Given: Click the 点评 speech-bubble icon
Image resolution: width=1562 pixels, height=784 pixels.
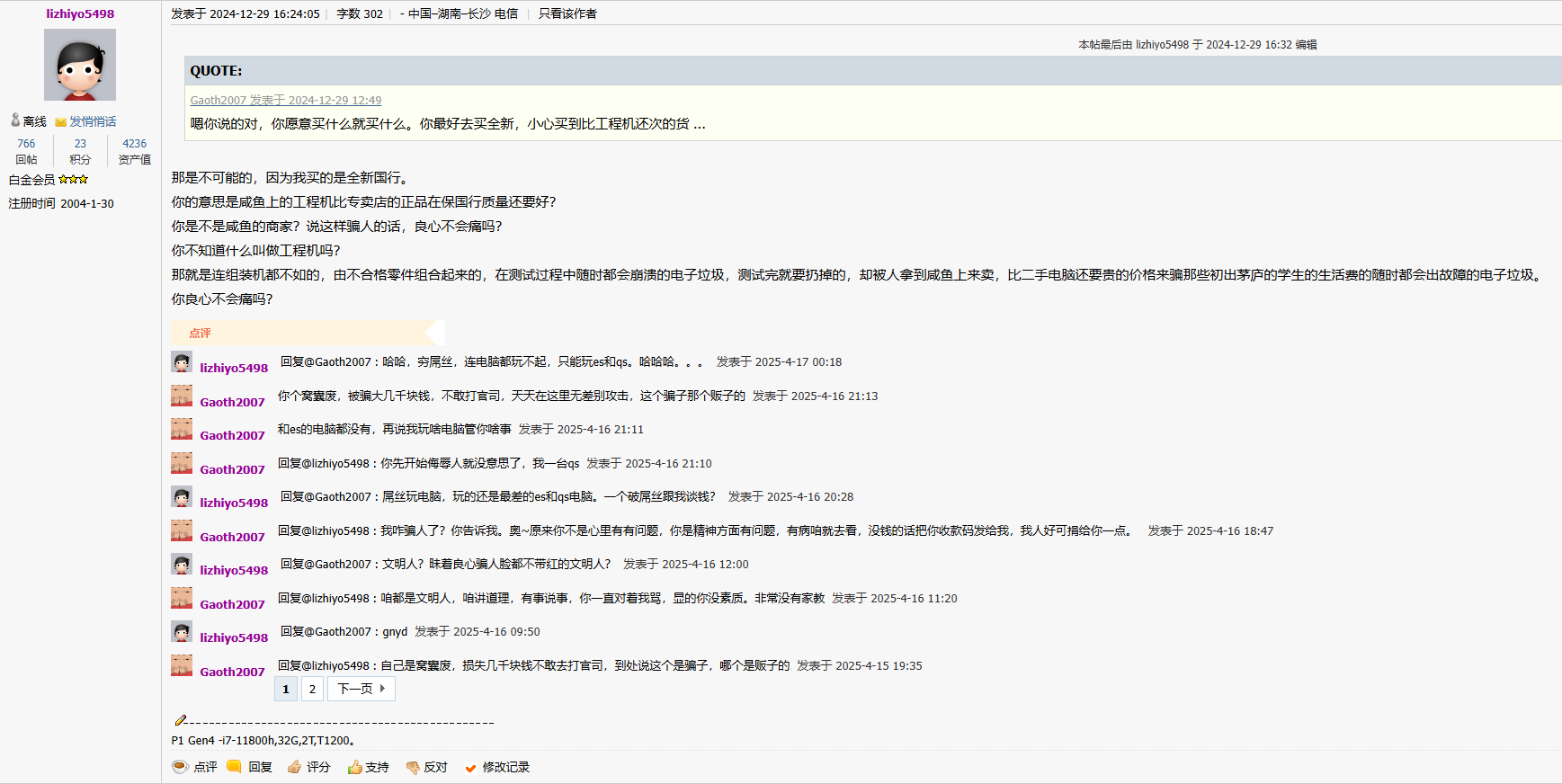Looking at the screenshot, I should tap(180, 767).
